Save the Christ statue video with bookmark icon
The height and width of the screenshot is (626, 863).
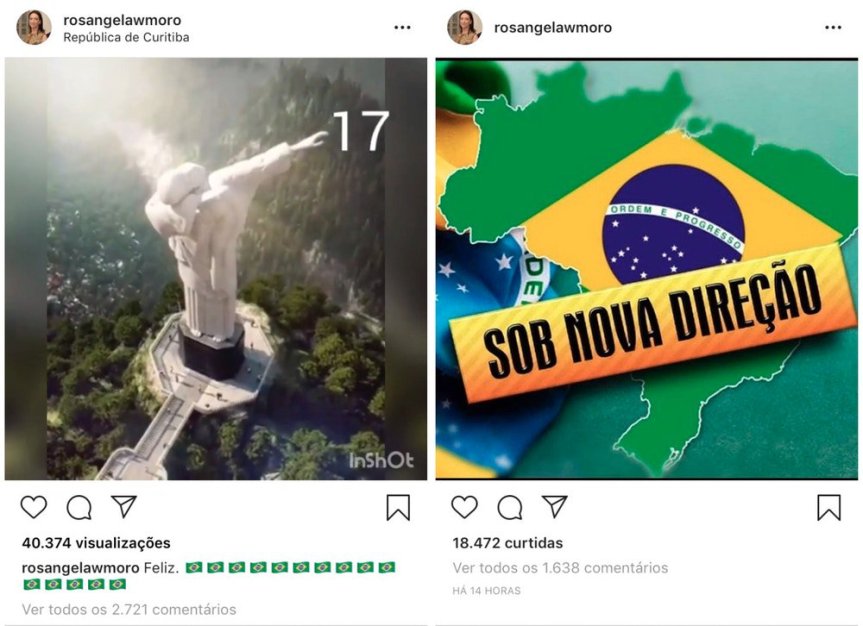pos(398,507)
